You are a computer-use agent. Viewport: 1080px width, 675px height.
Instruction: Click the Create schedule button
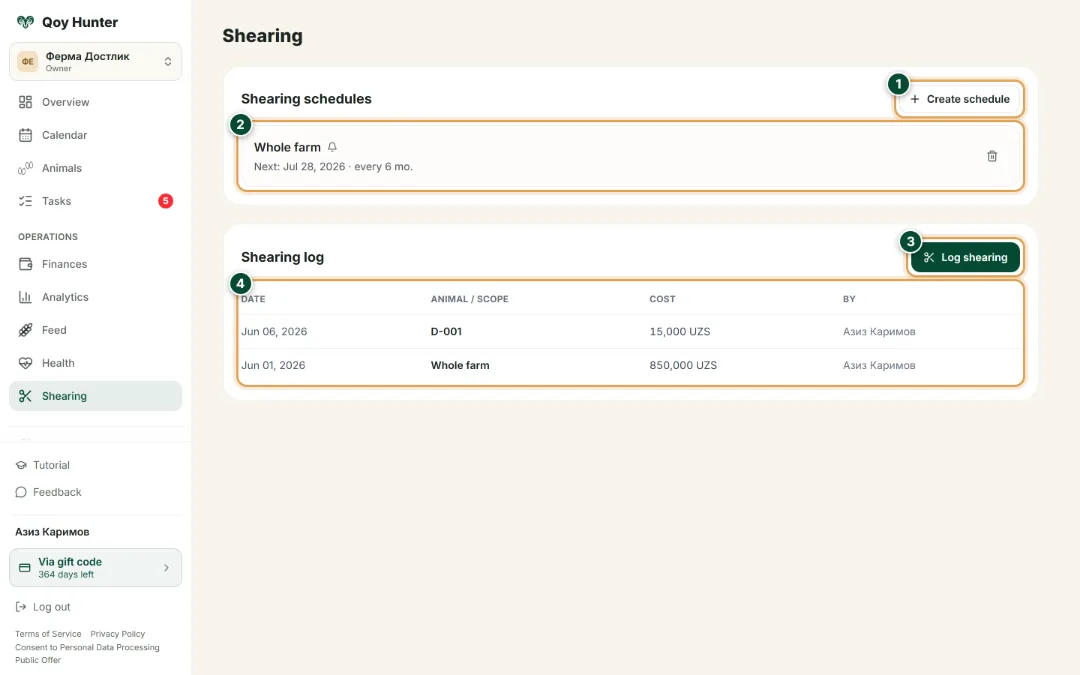pyautogui.click(x=959, y=99)
